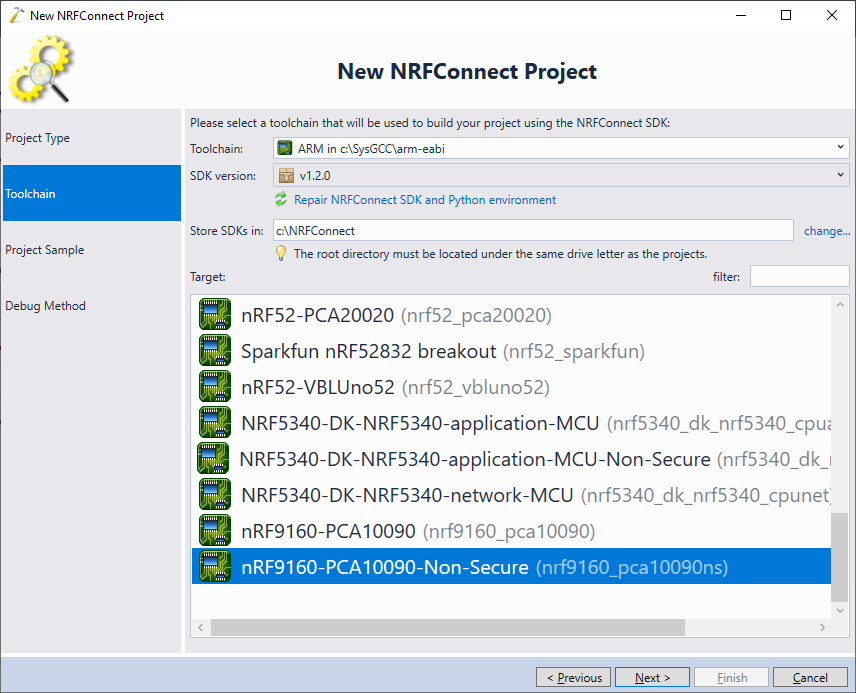Viewport: 856px width, 693px height.
Task: Click the horizontal scroll right arrow
Action: pyautogui.click(x=822, y=627)
